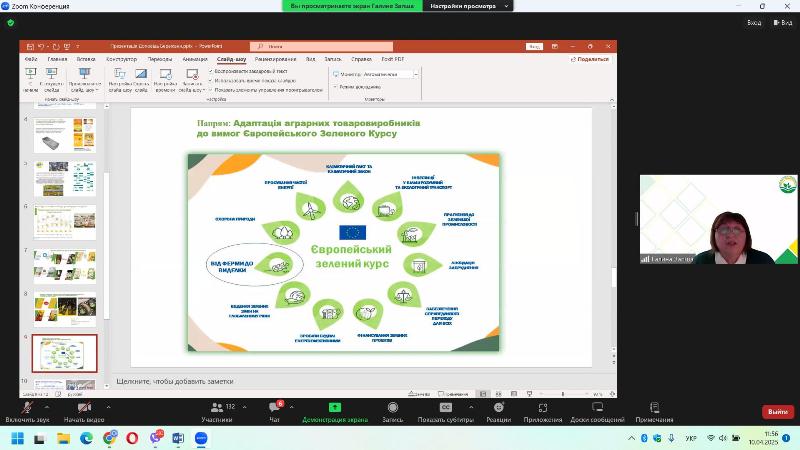Select slide 8 thumbnail
Viewport: 800px width, 450px height.
pos(64,309)
